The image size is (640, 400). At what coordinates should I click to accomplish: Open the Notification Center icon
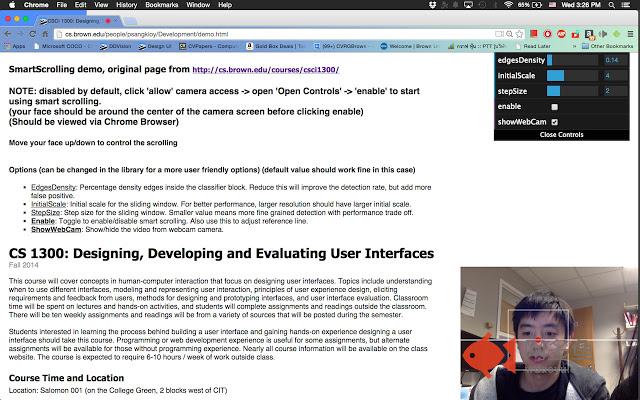tap(625, 5)
